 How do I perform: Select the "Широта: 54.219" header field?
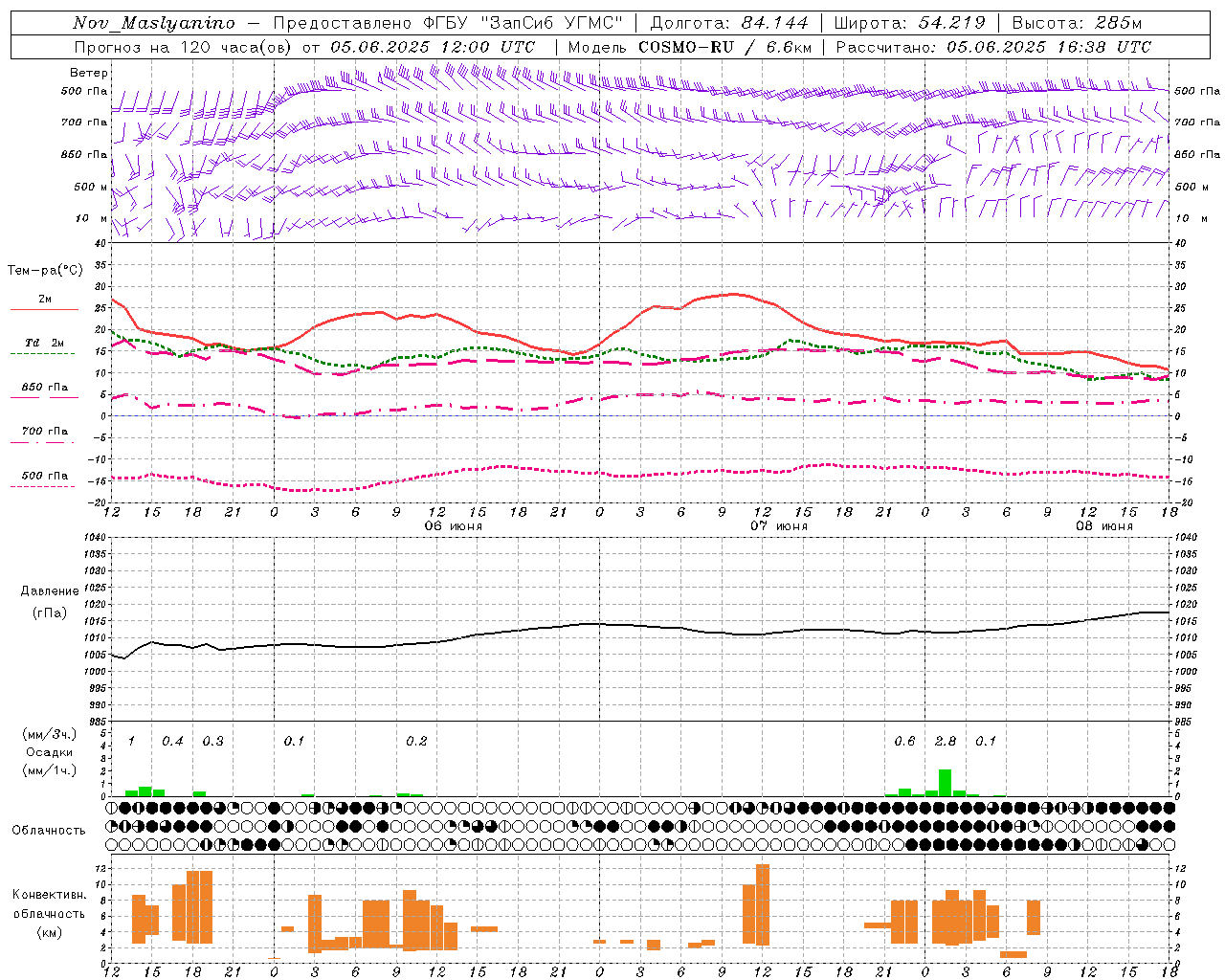pos(909,23)
